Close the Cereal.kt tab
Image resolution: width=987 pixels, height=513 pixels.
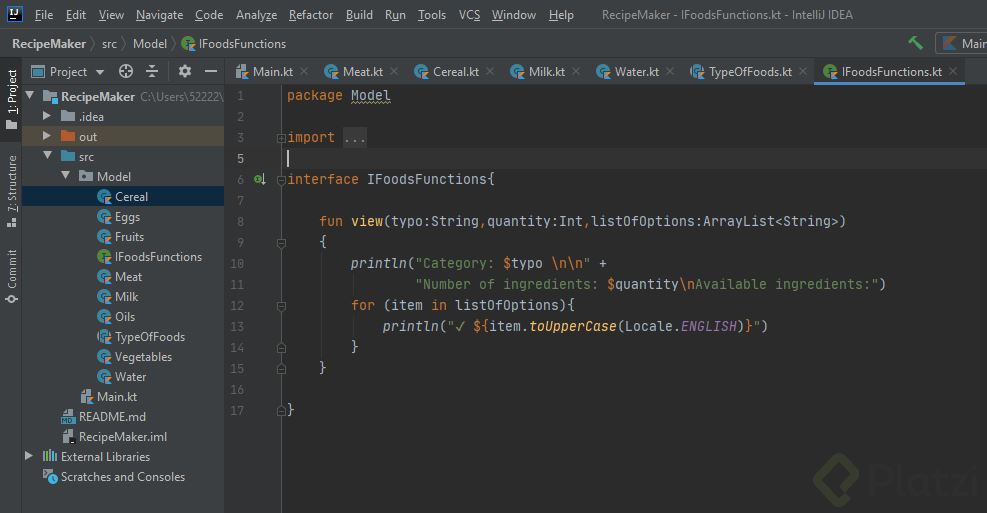490,72
